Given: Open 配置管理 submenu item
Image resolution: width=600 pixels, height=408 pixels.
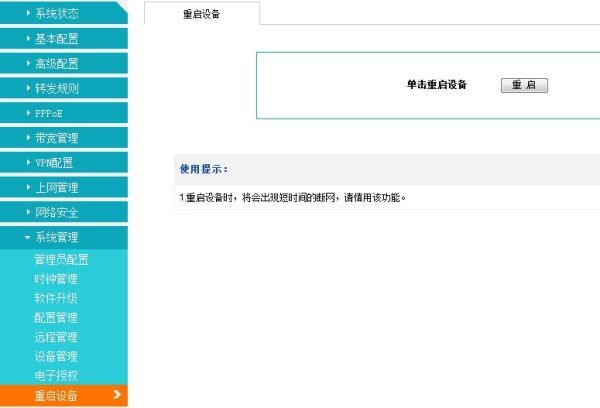Looking at the screenshot, I should point(56,318).
